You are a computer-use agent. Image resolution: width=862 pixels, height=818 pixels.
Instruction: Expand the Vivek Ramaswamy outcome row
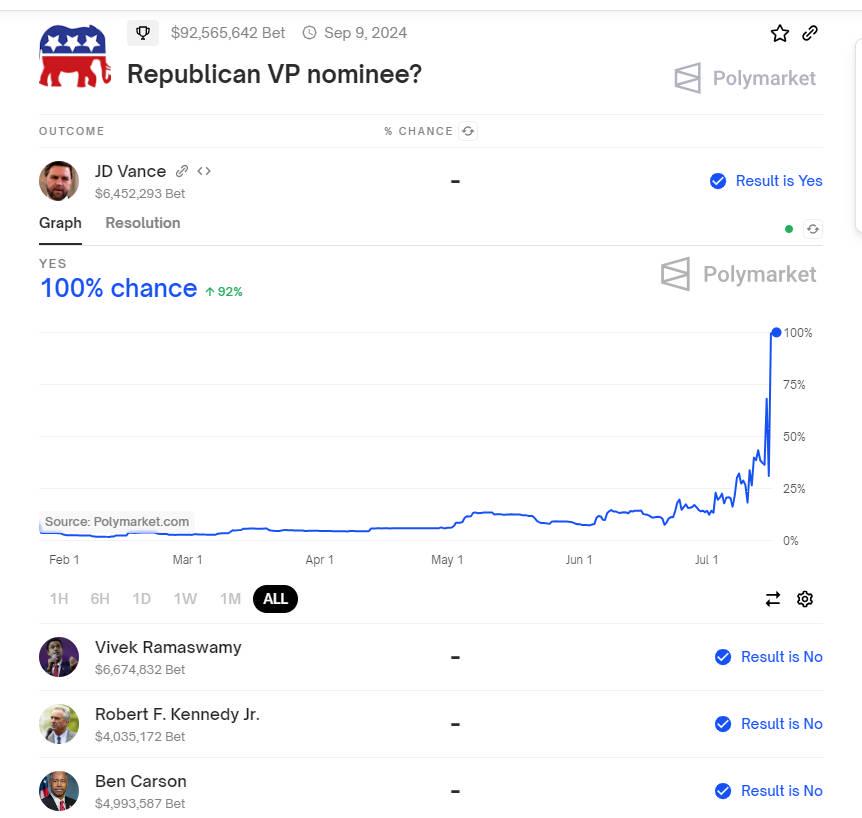click(168, 647)
